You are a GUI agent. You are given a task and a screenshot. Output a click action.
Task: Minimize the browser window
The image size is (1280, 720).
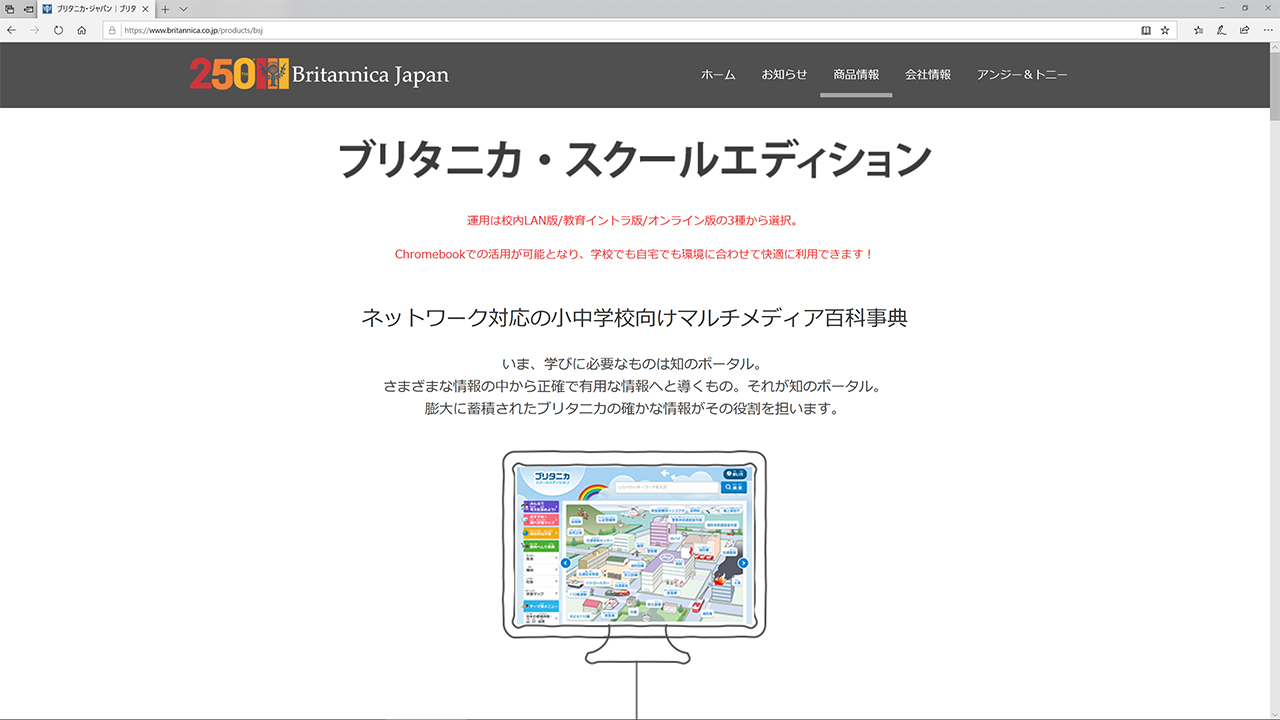coord(1221,8)
